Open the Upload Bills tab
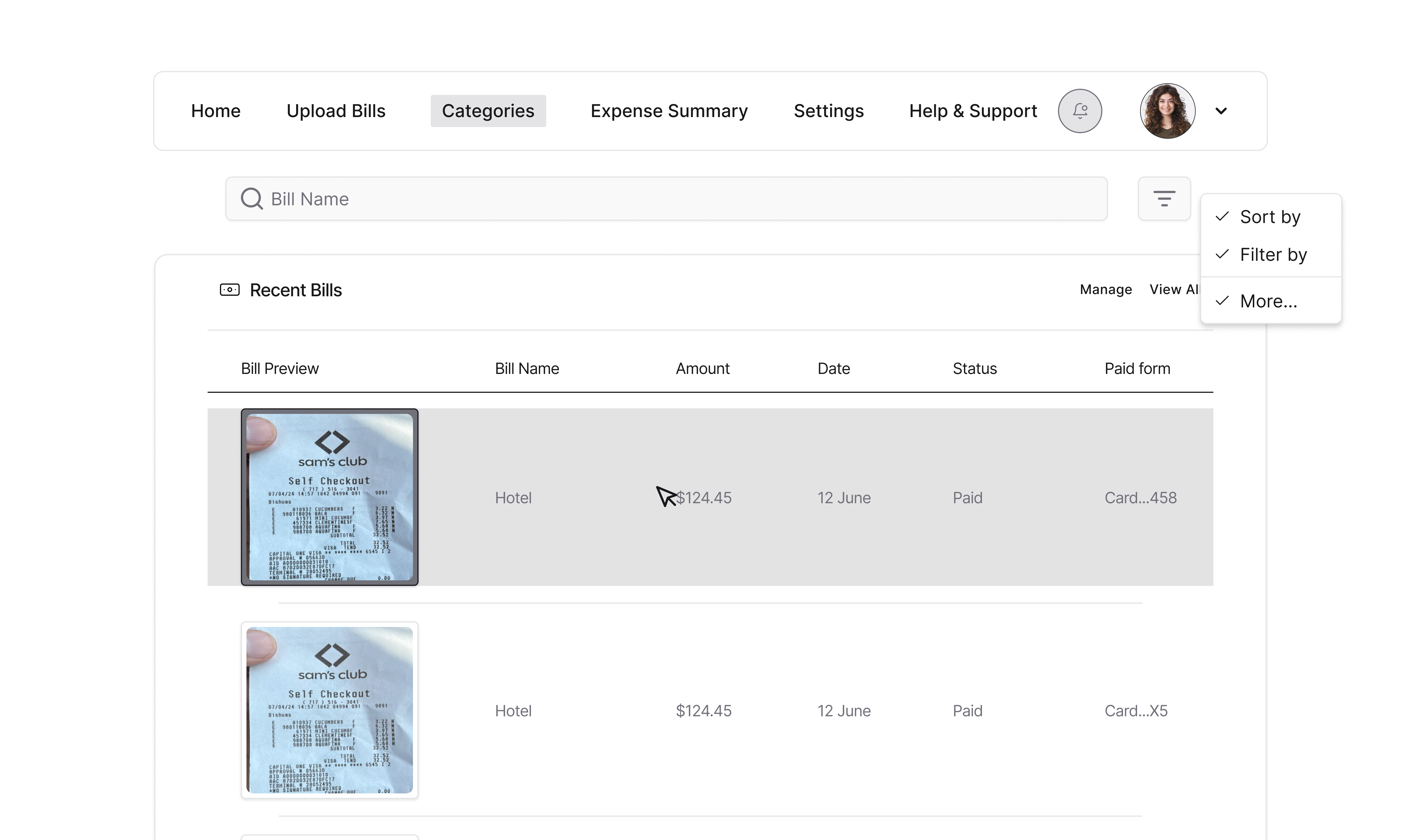The image size is (1421, 840). [x=336, y=111]
